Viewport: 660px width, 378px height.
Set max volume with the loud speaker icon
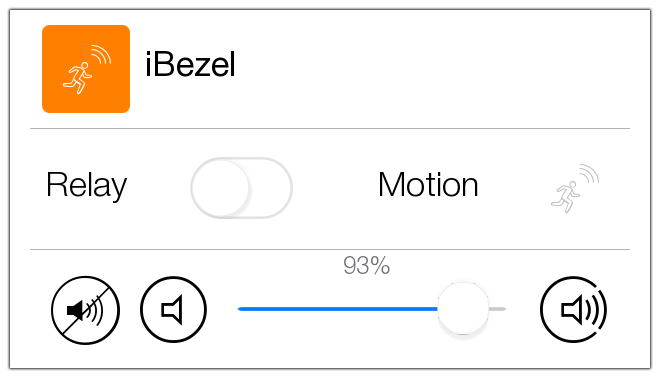[x=573, y=310]
